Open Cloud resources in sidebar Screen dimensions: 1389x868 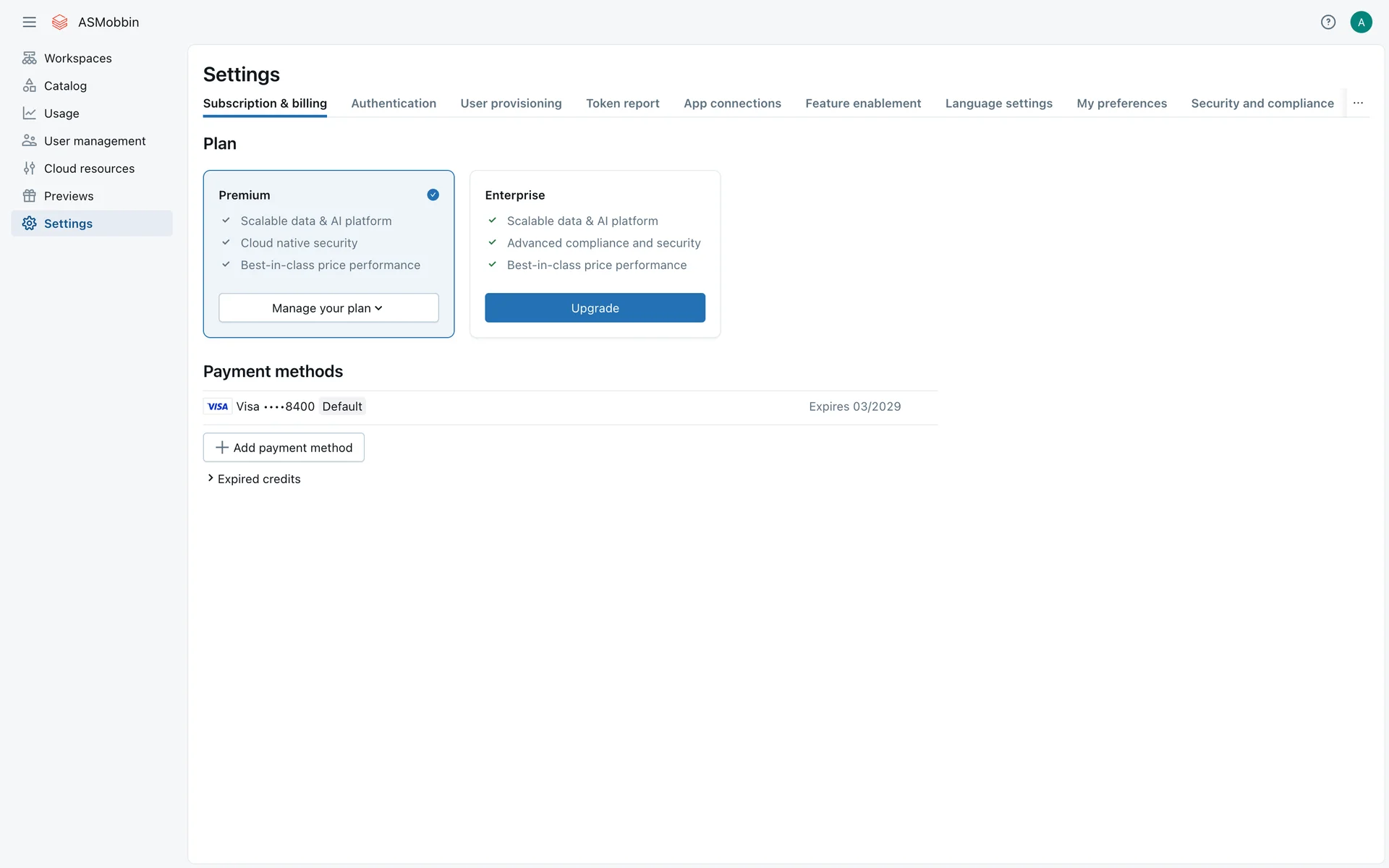tap(89, 169)
